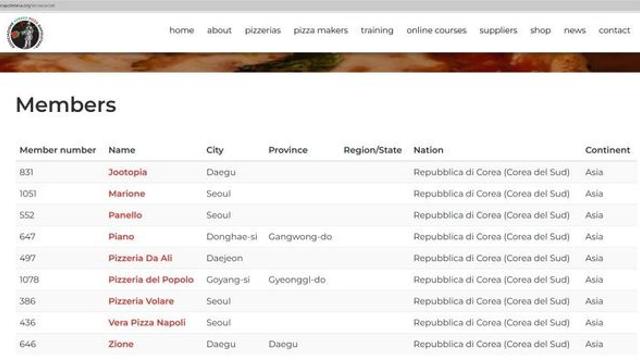Open Pizzeria del Popolo entry
The width and height of the screenshot is (640, 360).
(151, 280)
